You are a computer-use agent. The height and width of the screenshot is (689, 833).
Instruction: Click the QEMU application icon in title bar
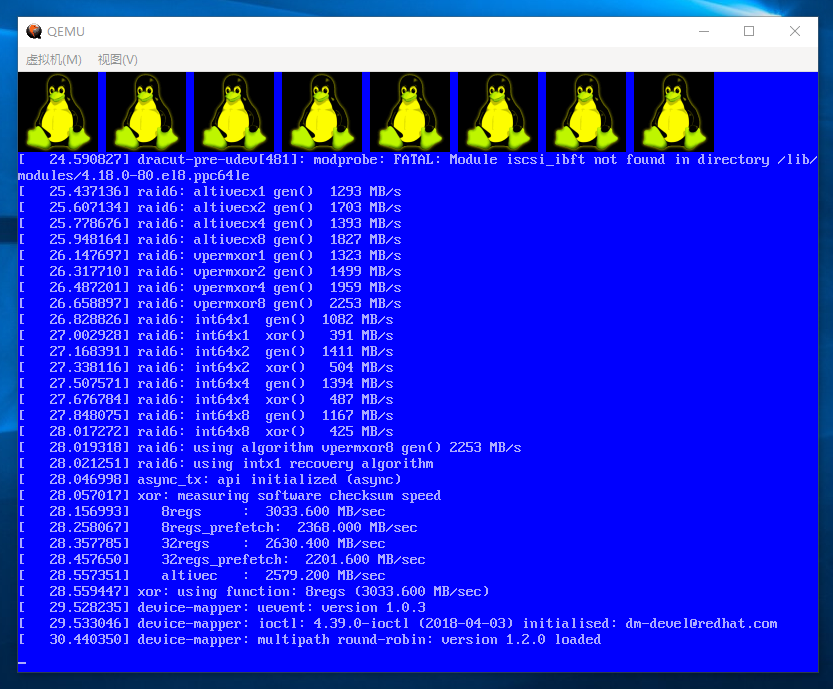34,31
